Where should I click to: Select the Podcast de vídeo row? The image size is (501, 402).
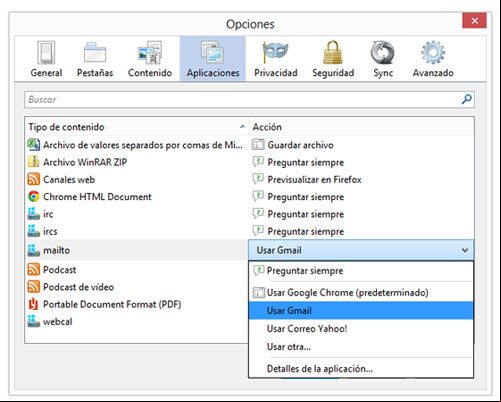pos(136,287)
